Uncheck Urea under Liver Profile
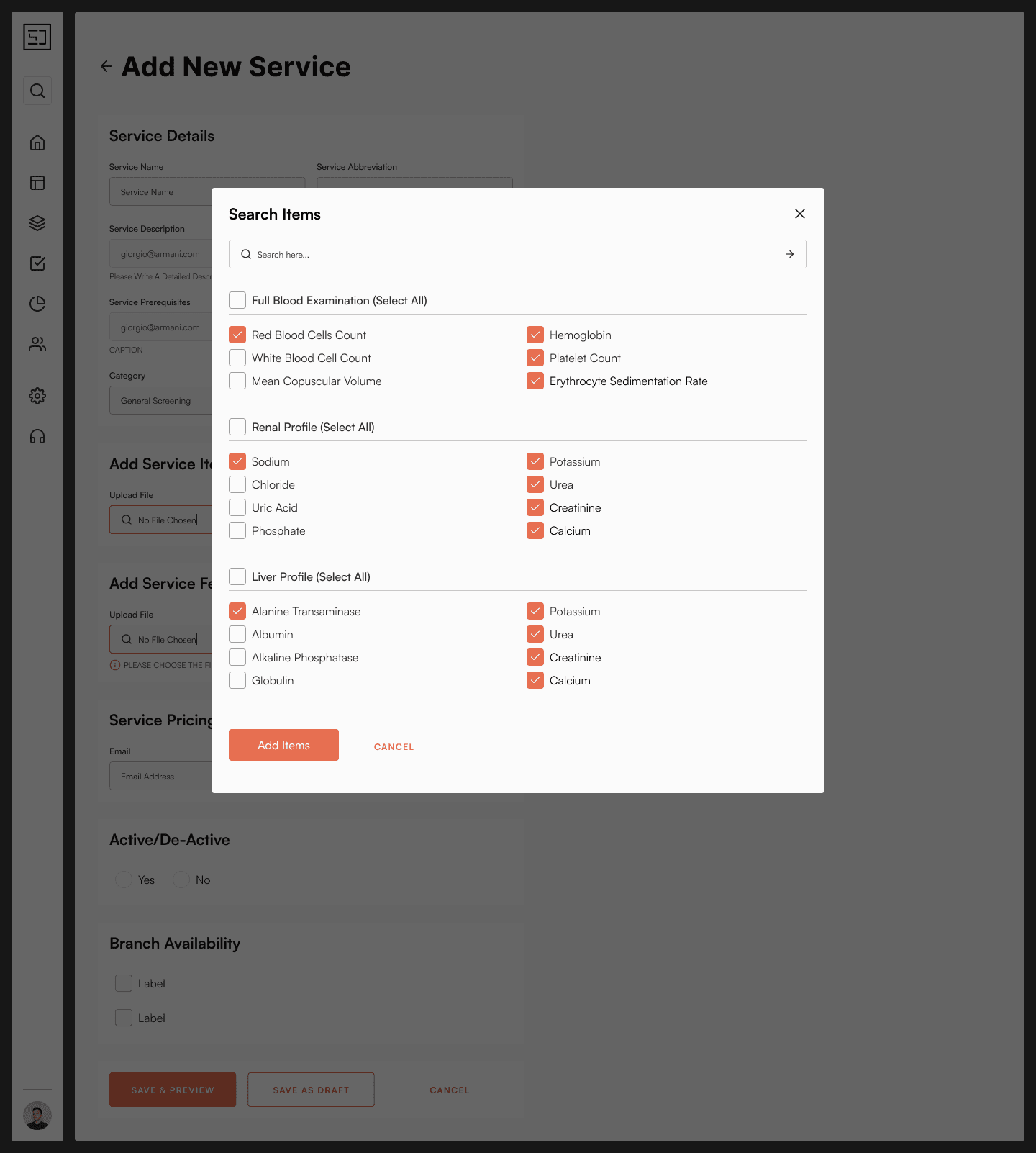 (x=535, y=634)
